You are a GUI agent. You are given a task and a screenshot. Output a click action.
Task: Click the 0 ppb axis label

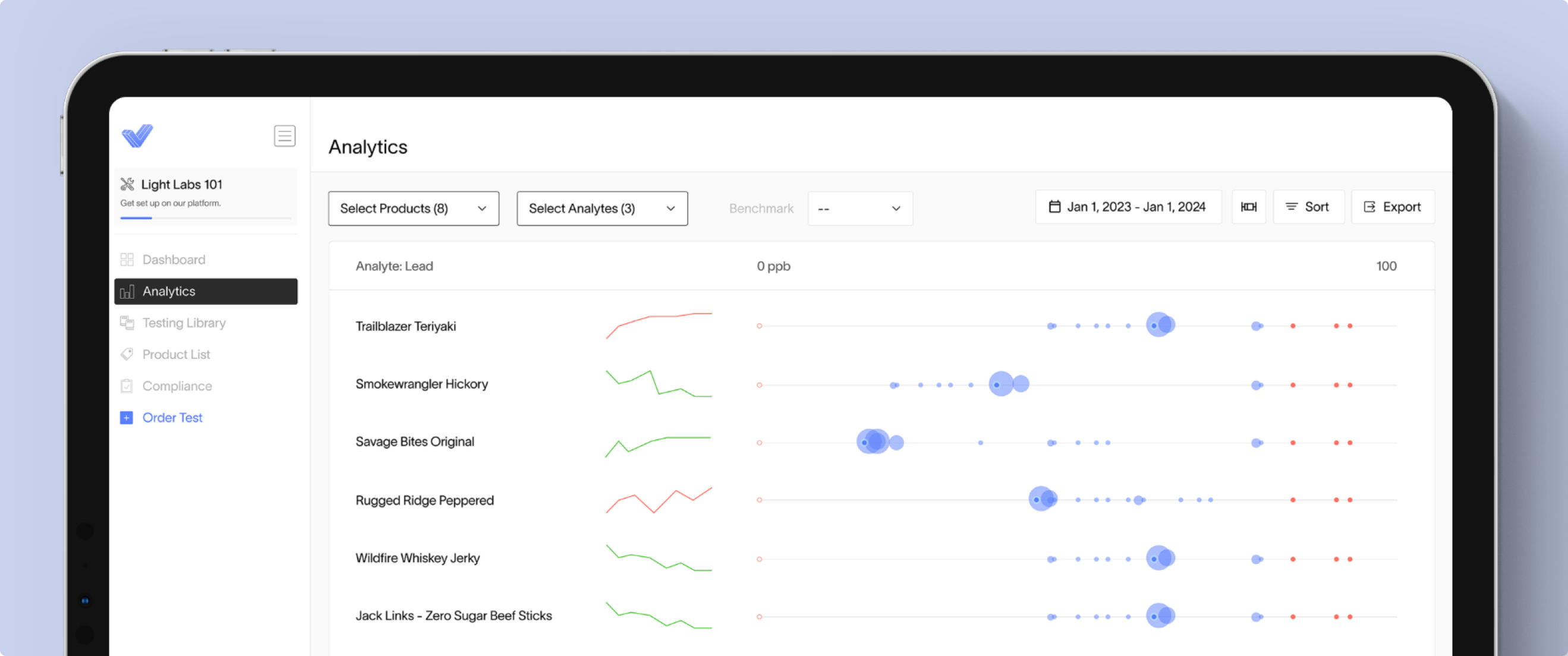point(774,267)
